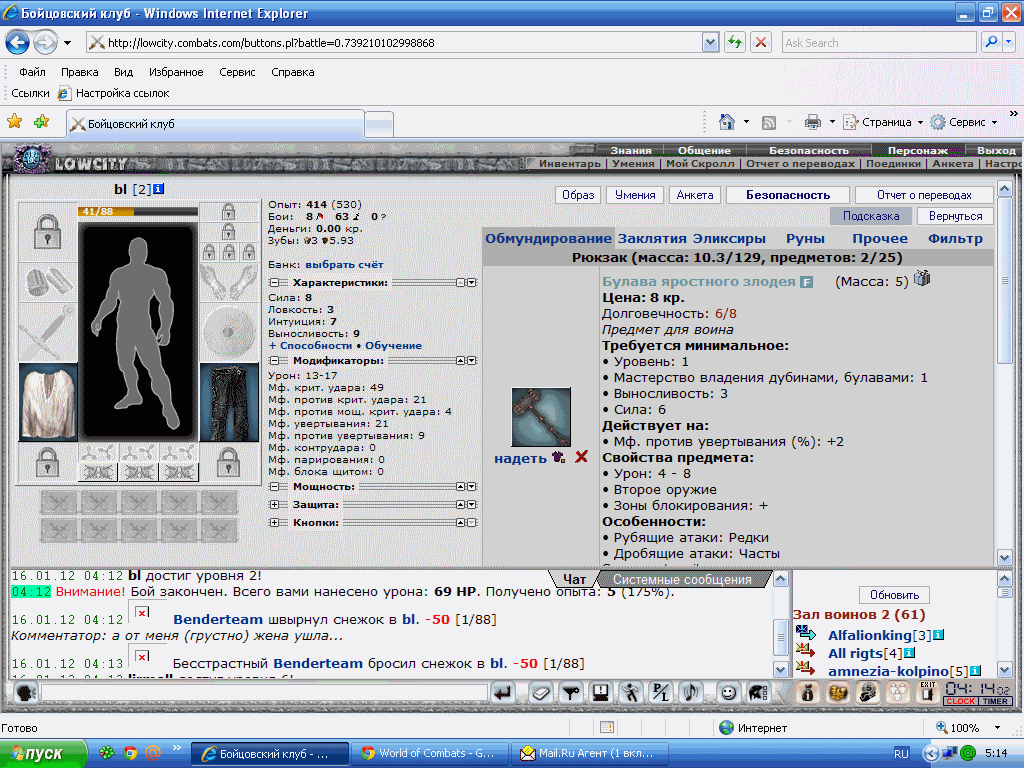Collapse the Характеристики section
The image size is (1024, 768).
tap(274, 283)
